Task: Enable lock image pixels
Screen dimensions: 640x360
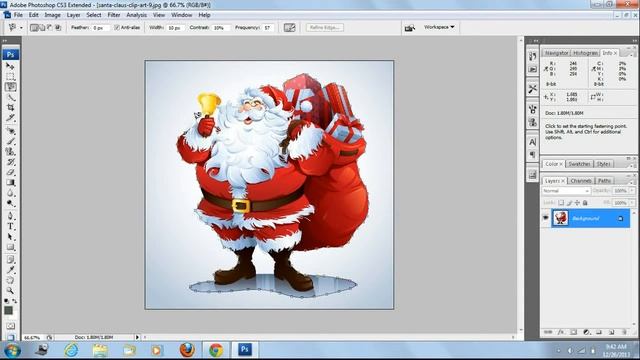Action: coord(569,202)
